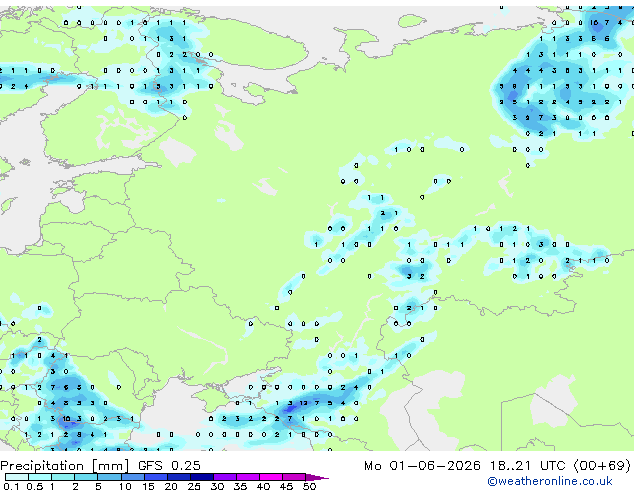634x490 pixels.
Task: Click the '(00+69)' forecast offset text
Action: (602, 466)
